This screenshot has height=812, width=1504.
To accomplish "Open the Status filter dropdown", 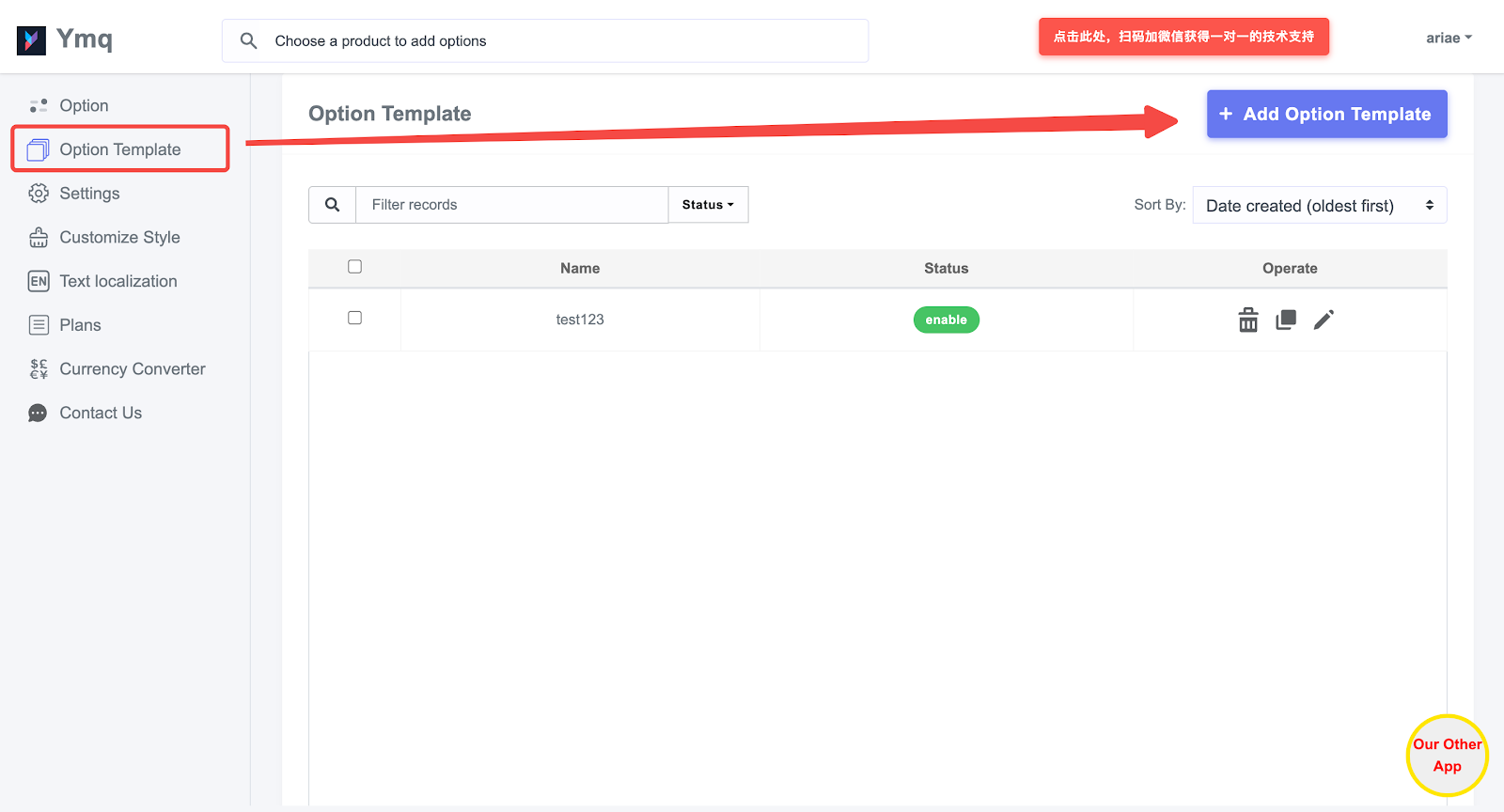I will click(x=708, y=205).
